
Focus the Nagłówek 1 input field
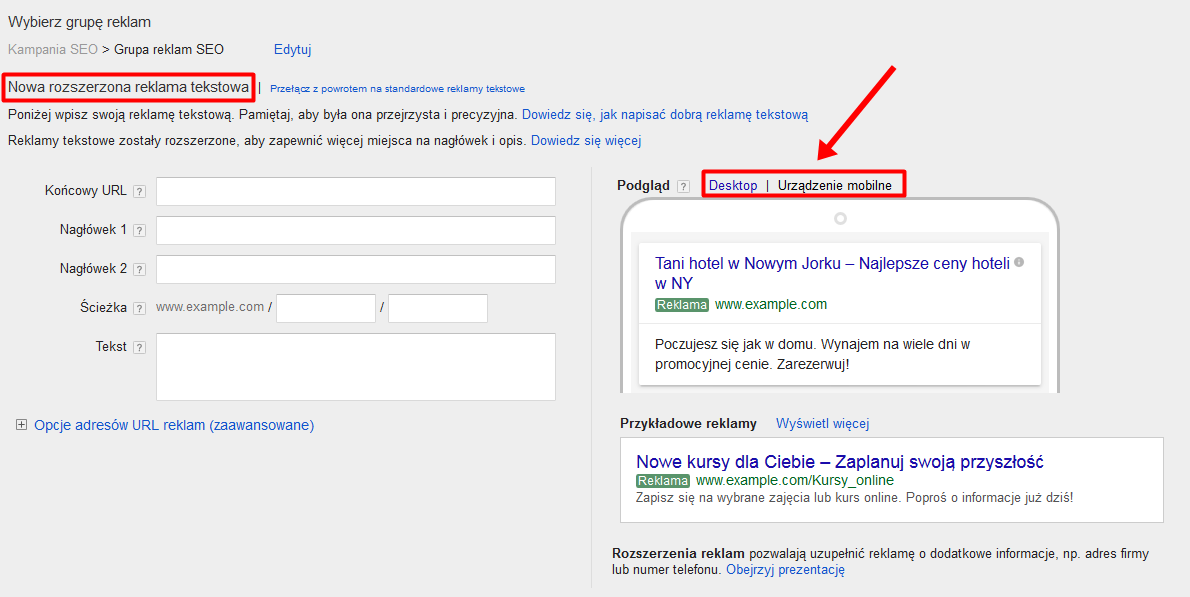[x=356, y=231]
